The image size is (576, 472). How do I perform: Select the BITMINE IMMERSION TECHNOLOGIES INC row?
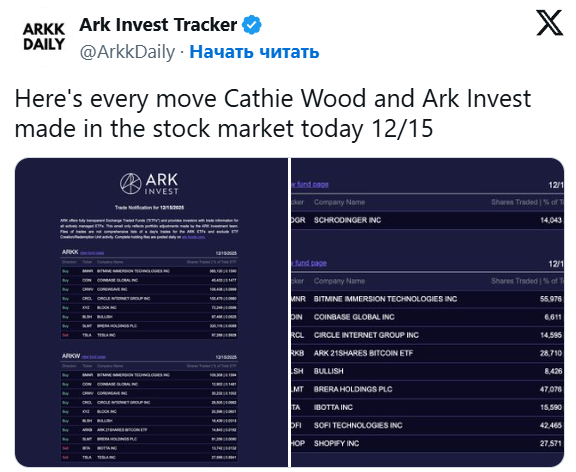tap(427, 299)
